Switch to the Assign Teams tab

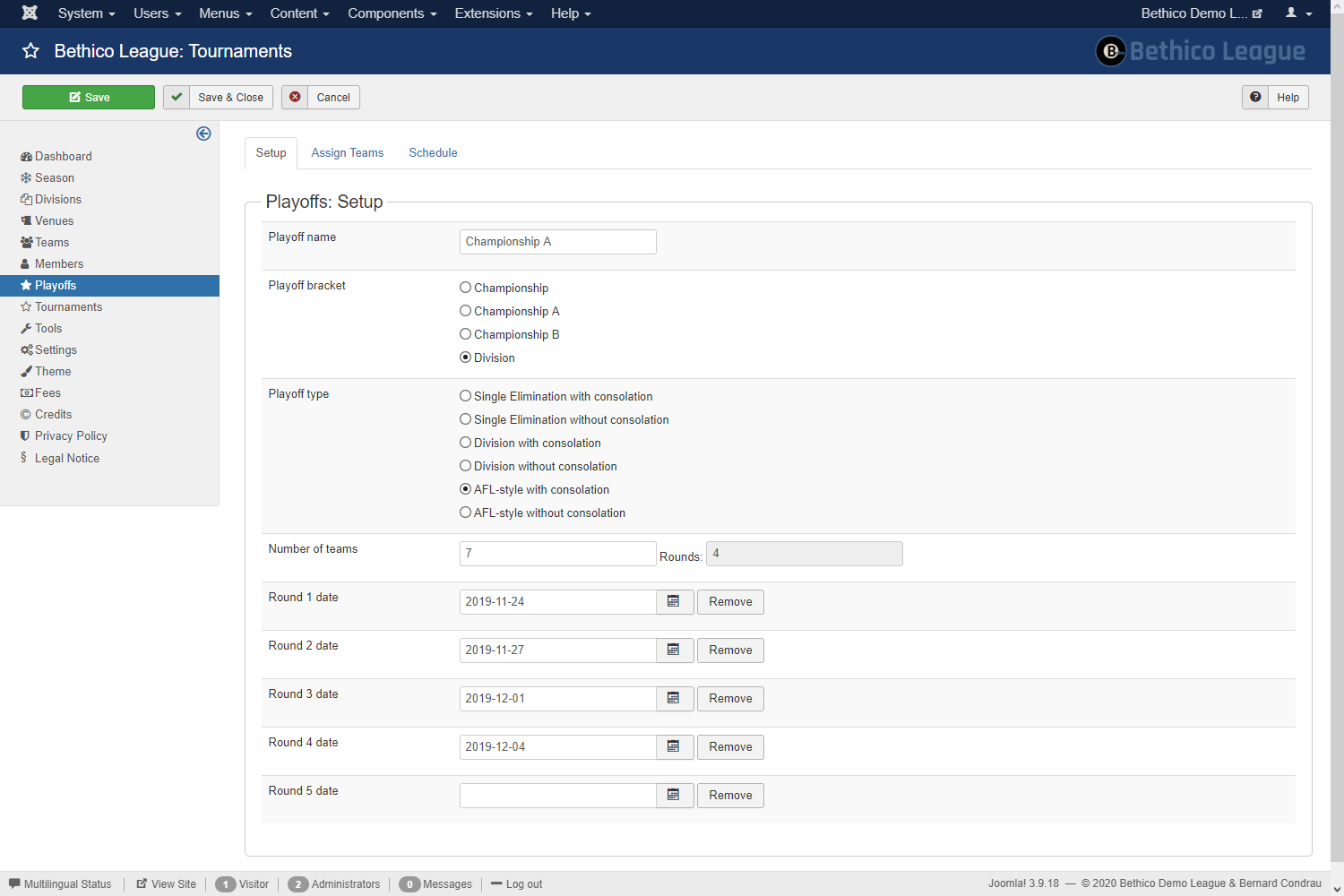point(347,153)
